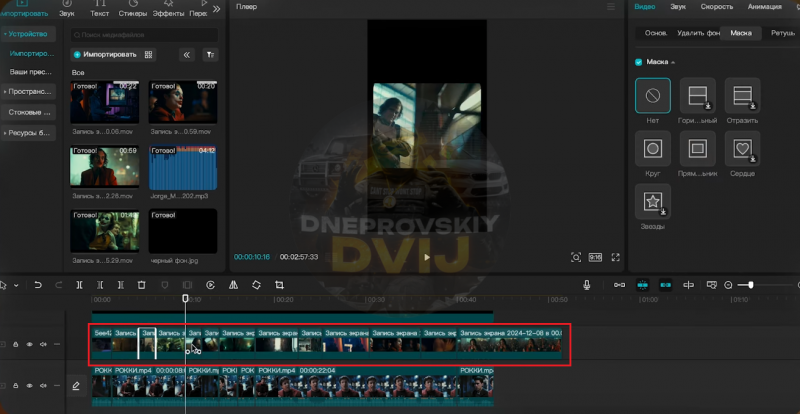Viewport: 800px width, 414px height.
Task: Click the player focus zoom target icon
Action: 576,257
